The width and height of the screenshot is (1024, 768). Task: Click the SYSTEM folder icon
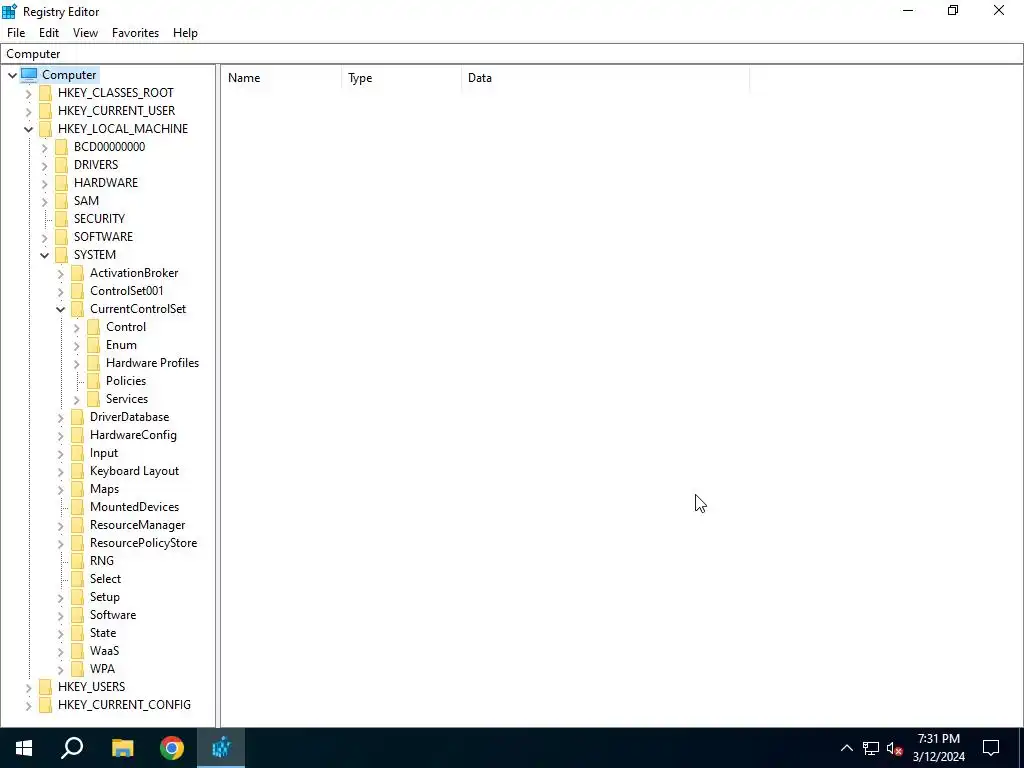pyautogui.click(x=61, y=255)
